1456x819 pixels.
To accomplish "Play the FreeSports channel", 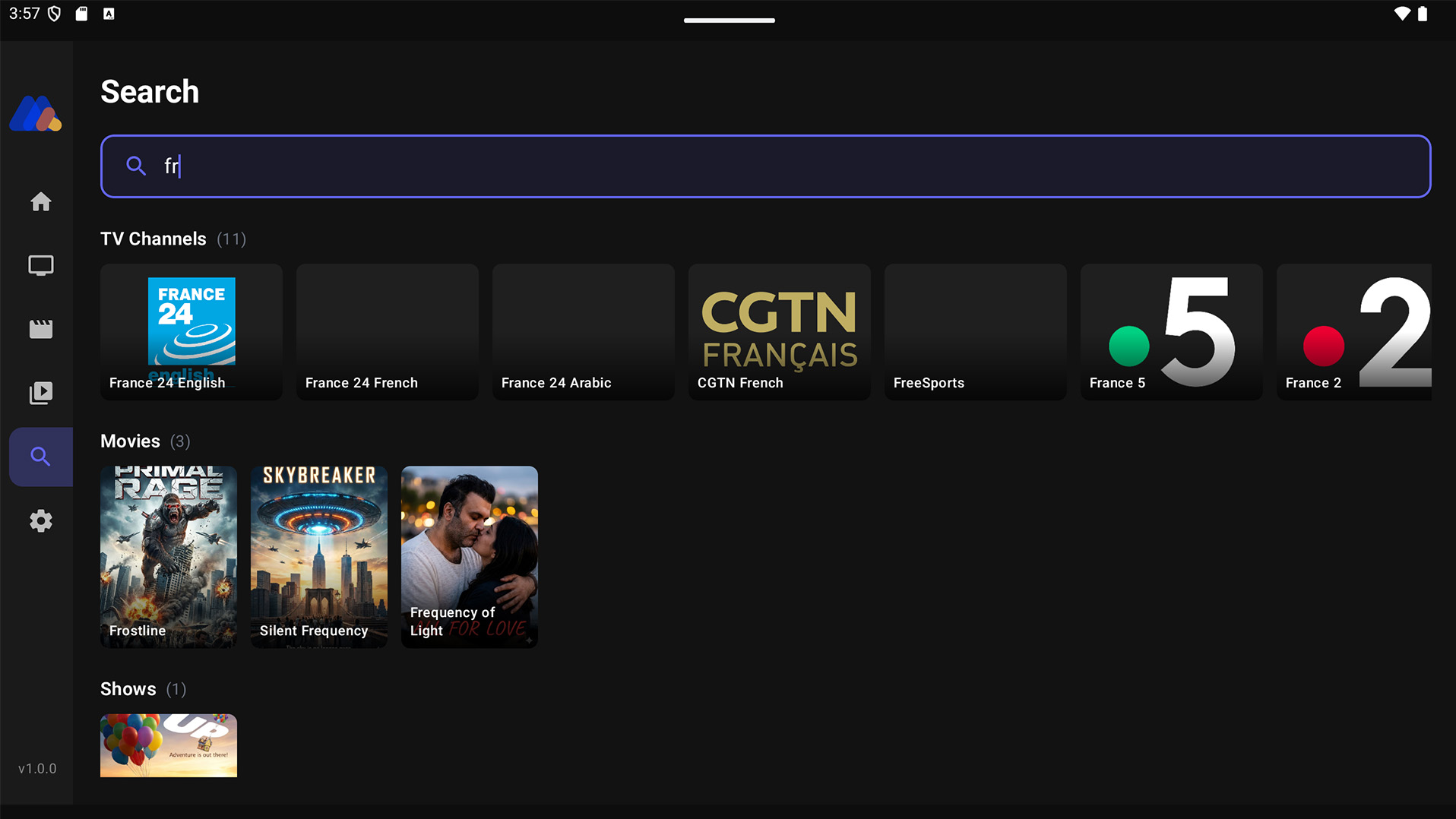I will [975, 331].
